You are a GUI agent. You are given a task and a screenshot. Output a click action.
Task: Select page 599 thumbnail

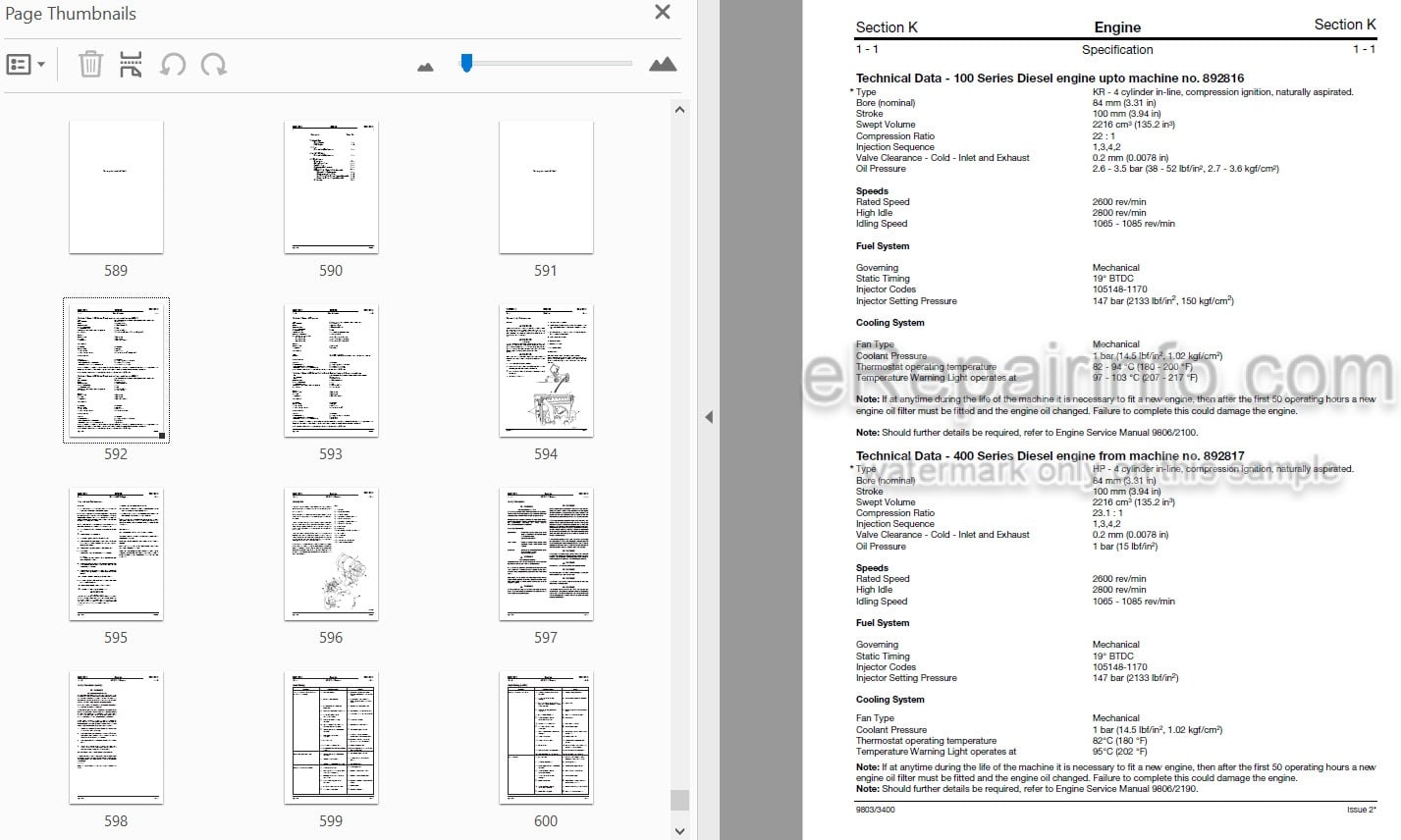pyautogui.click(x=331, y=738)
